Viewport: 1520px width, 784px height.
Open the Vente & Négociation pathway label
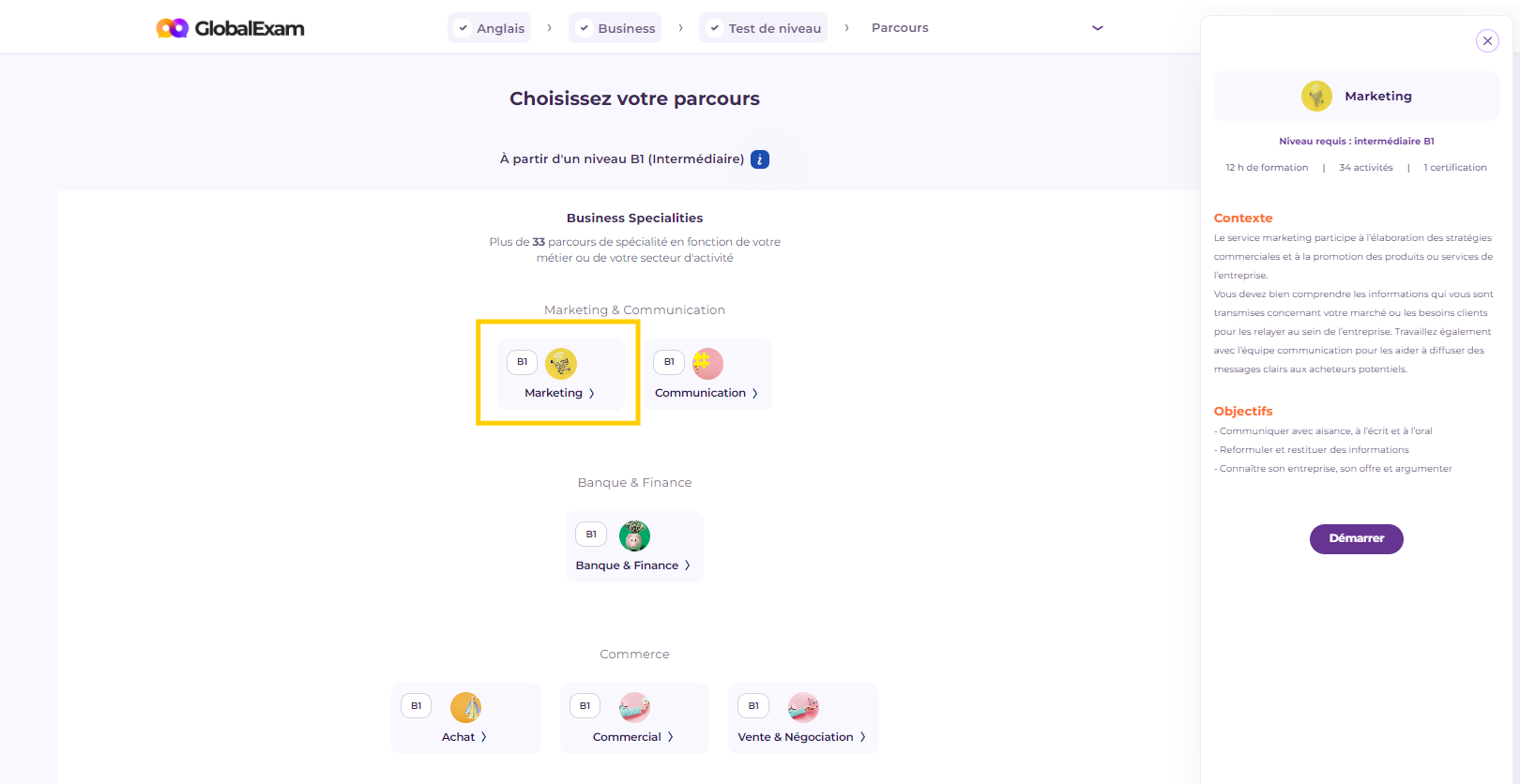point(796,737)
